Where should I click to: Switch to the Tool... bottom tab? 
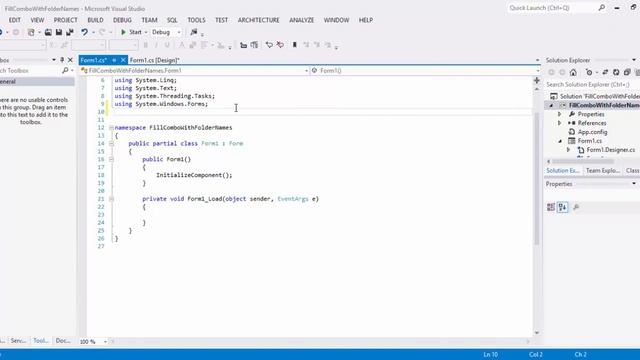pos(41,340)
